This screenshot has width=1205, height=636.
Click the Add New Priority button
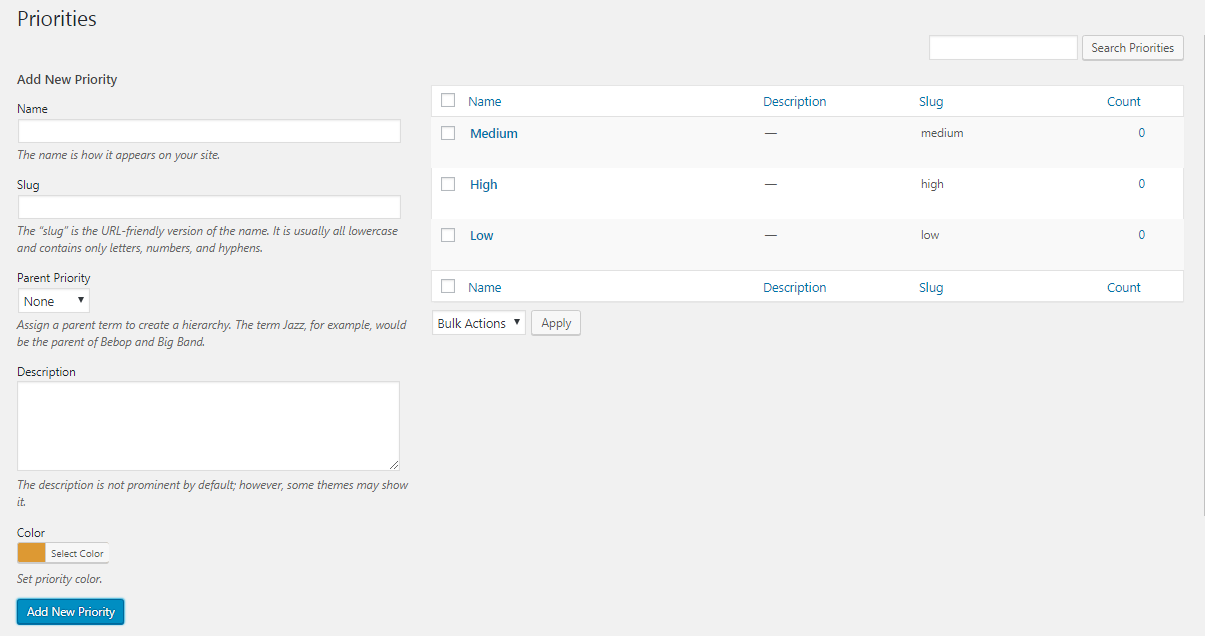tap(71, 612)
